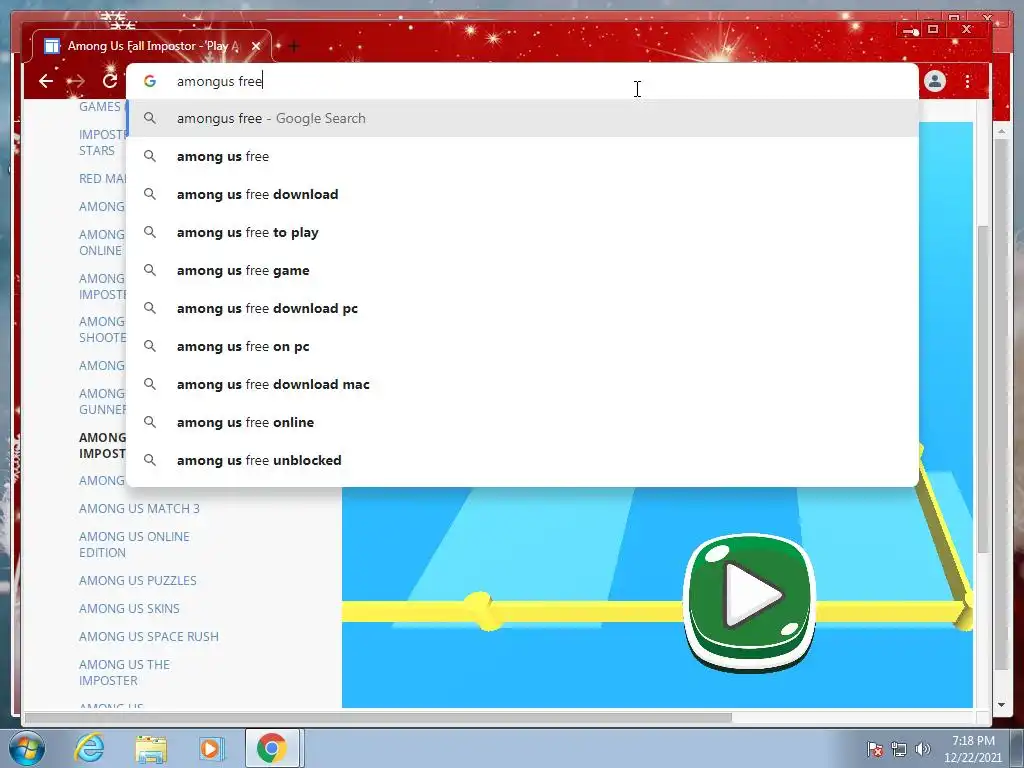The width and height of the screenshot is (1024, 768).
Task: Choose 'among us free online' suggestion
Action: pos(522,422)
